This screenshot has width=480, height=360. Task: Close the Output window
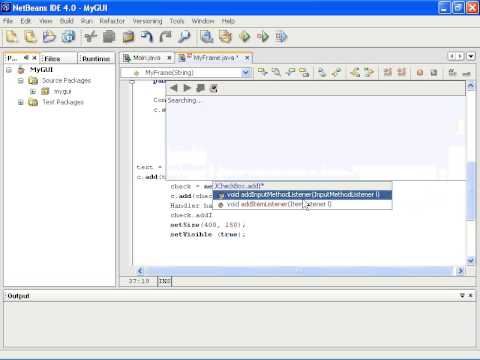pos(471,295)
